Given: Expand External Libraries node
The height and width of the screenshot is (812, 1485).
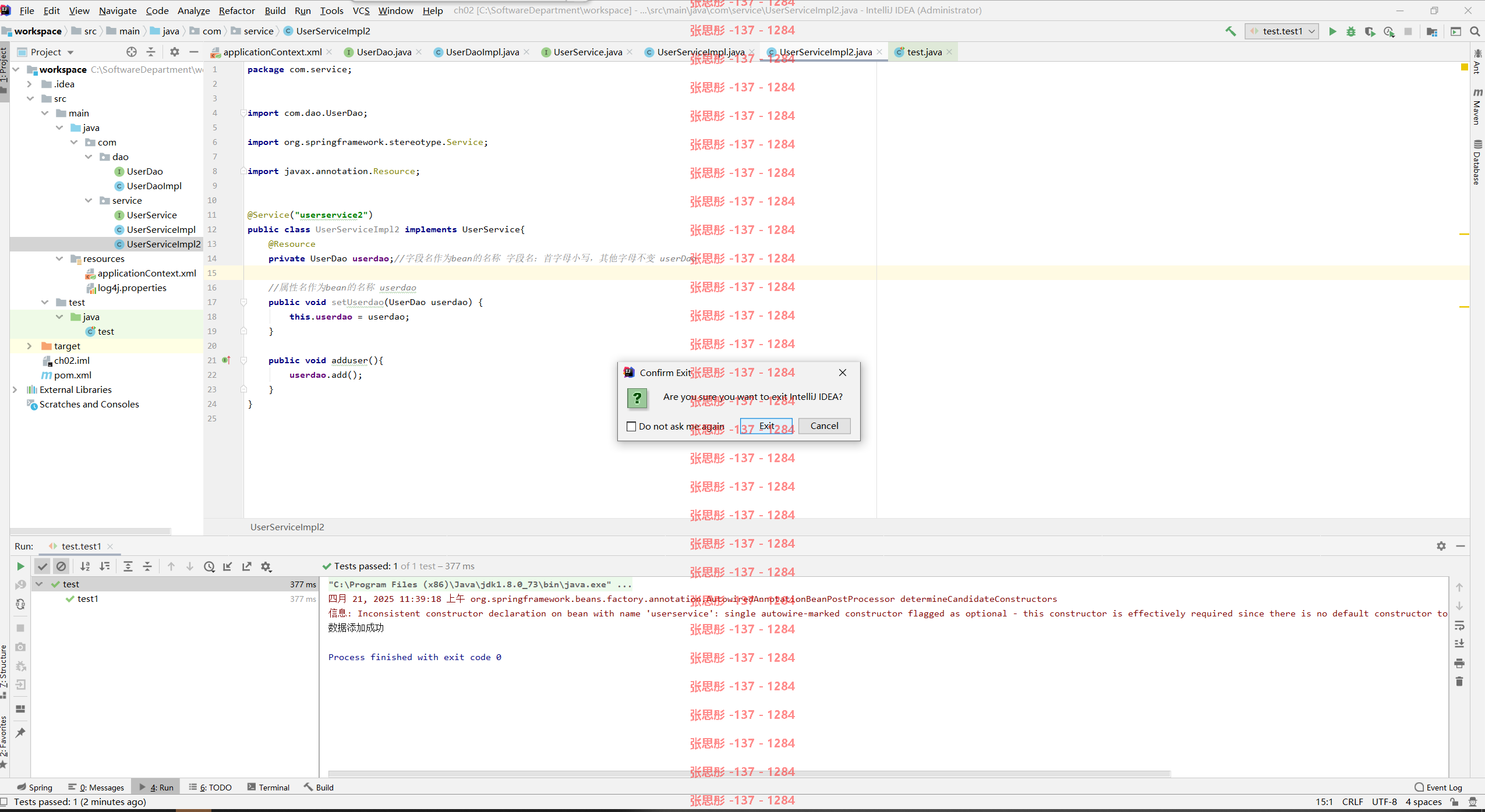Looking at the screenshot, I should (x=15, y=389).
